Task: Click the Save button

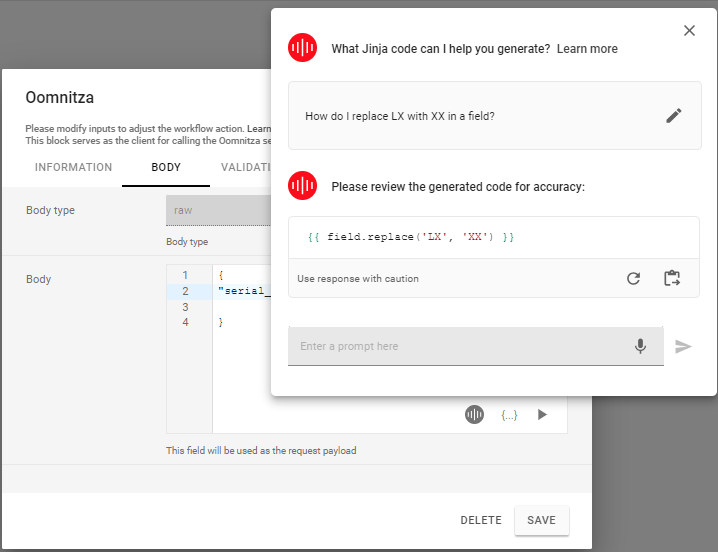Action: pyautogui.click(x=541, y=520)
